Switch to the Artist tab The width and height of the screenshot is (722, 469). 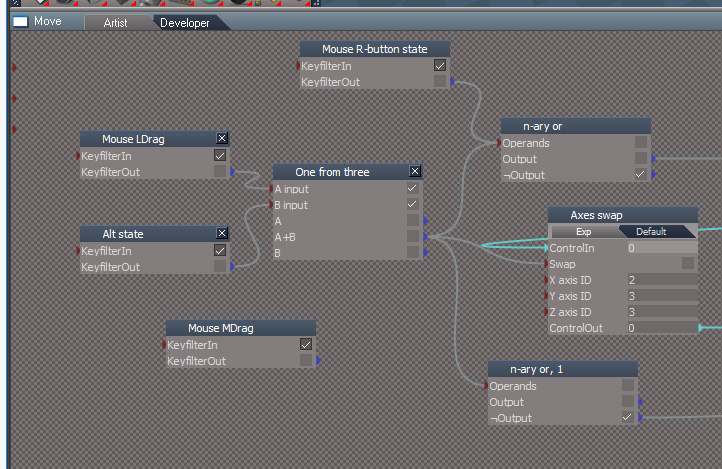[x=115, y=23]
